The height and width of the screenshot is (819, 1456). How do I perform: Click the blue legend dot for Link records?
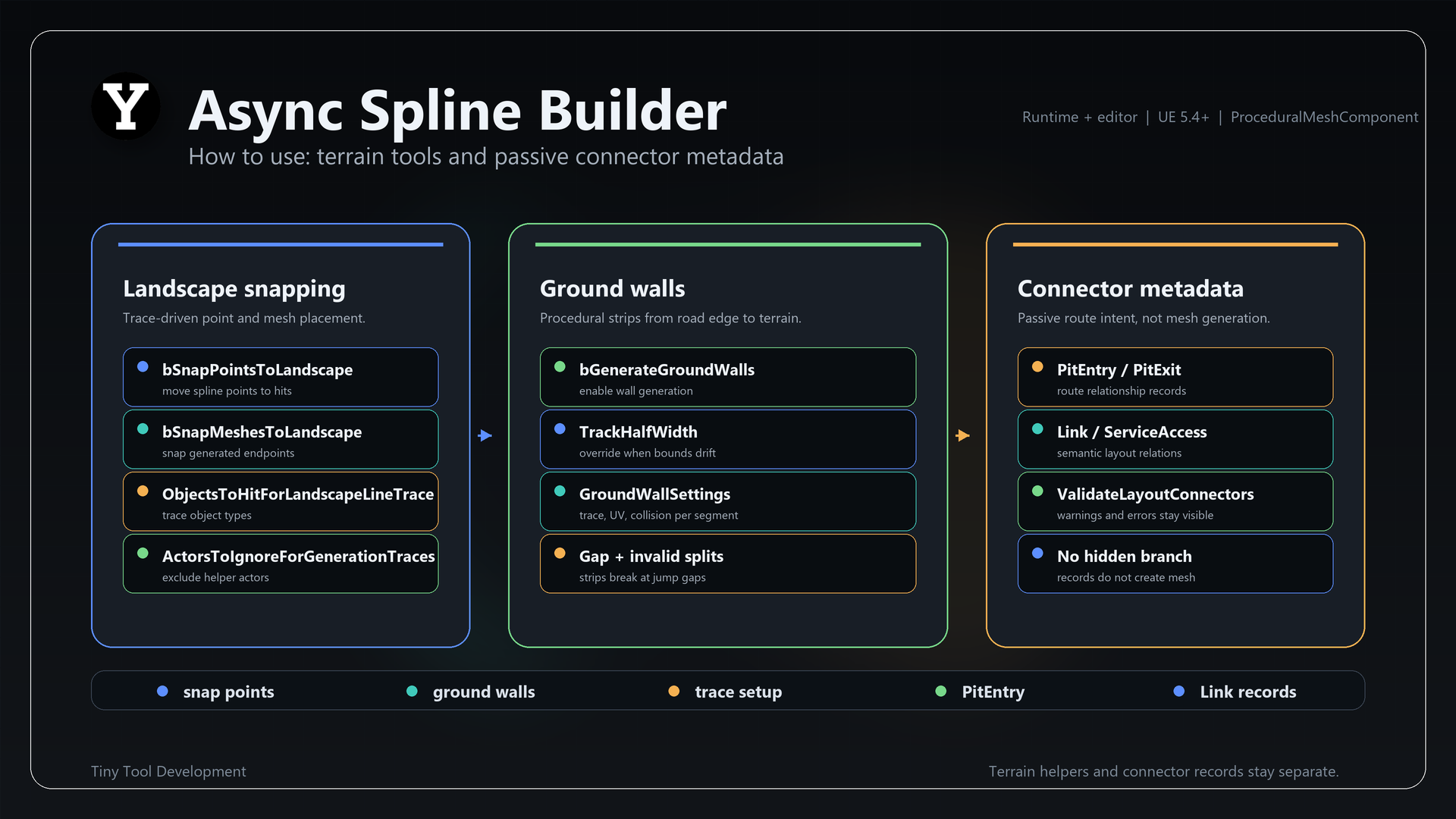(1178, 691)
